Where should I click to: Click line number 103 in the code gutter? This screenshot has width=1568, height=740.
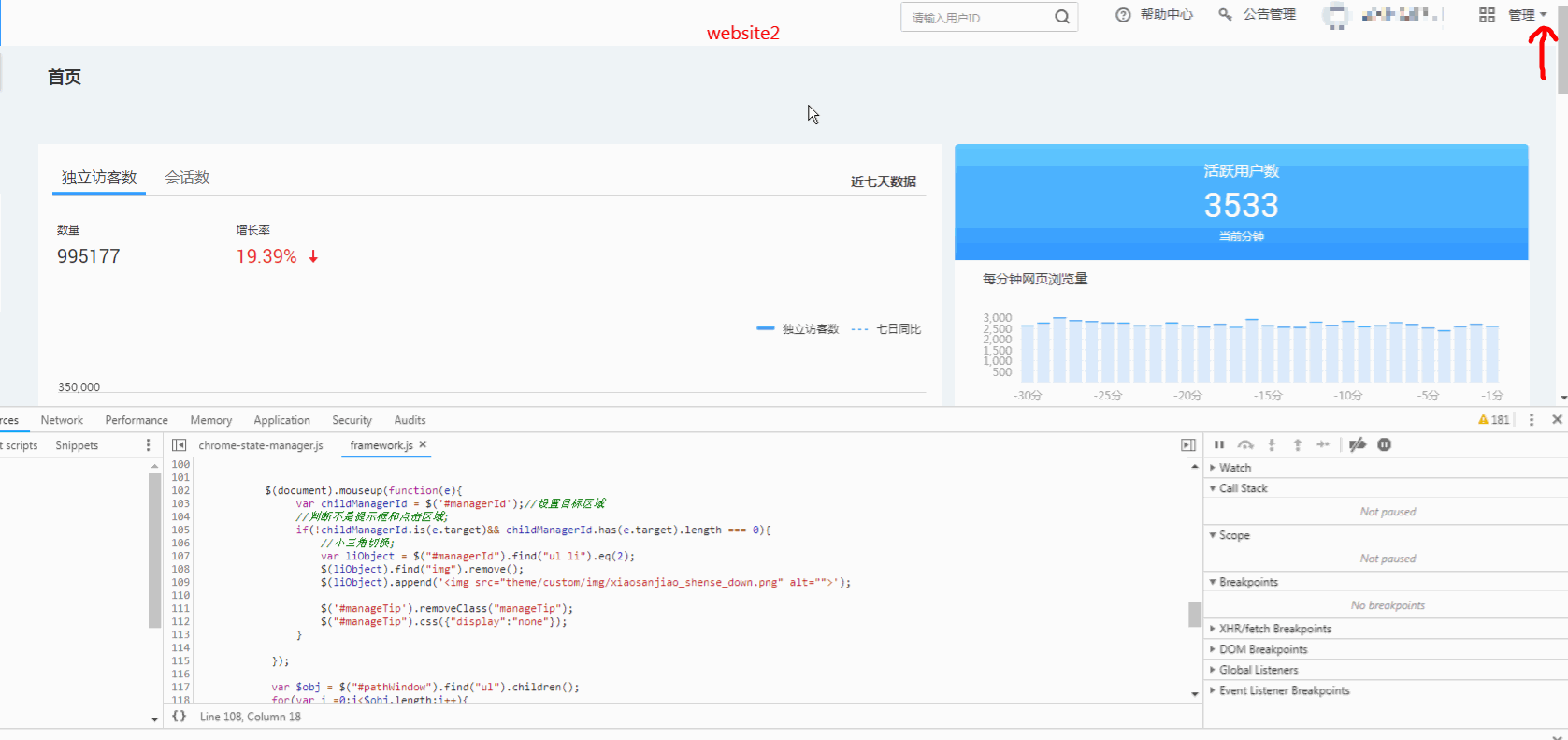tap(180, 503)
